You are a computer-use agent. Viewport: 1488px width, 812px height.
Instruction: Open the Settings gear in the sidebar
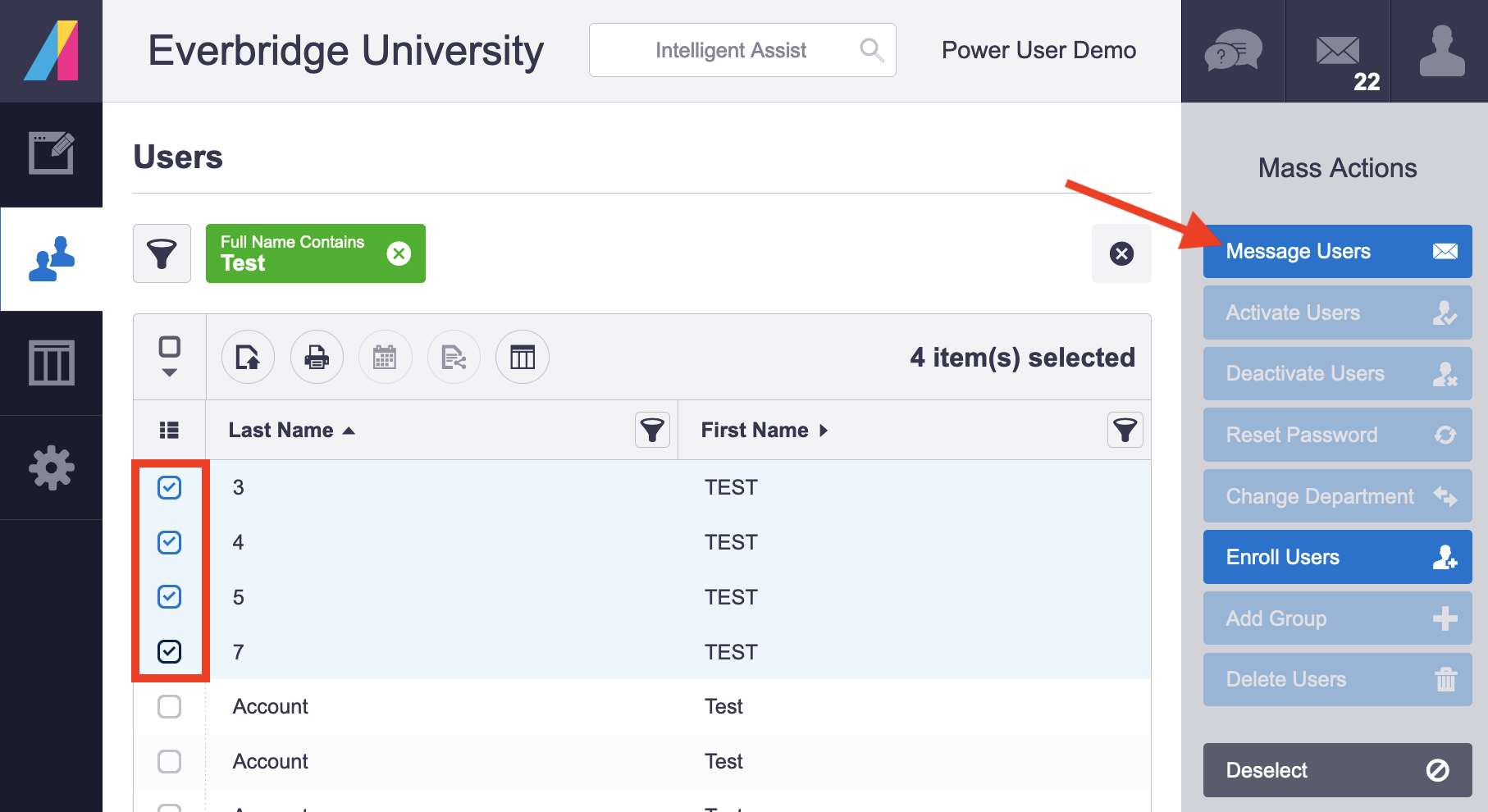pyautogui.click(x=51, y=468)
